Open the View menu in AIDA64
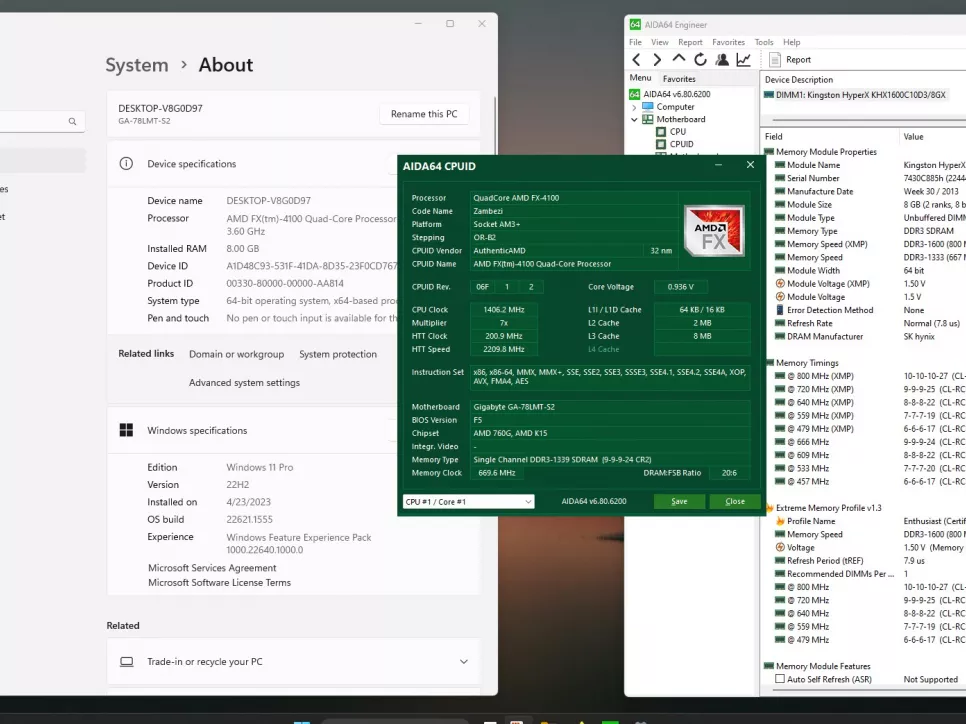966x724 pixels. click(x=660, y=43)
